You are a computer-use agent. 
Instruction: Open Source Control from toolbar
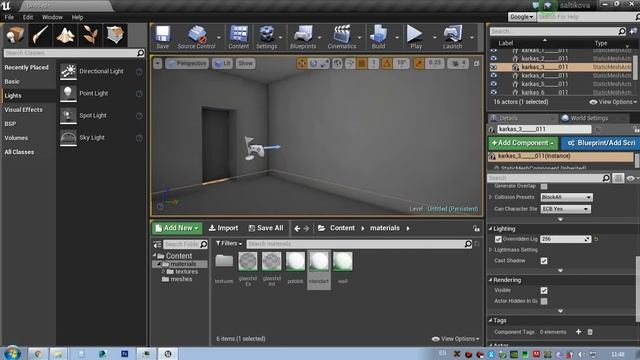click(196, 37)
